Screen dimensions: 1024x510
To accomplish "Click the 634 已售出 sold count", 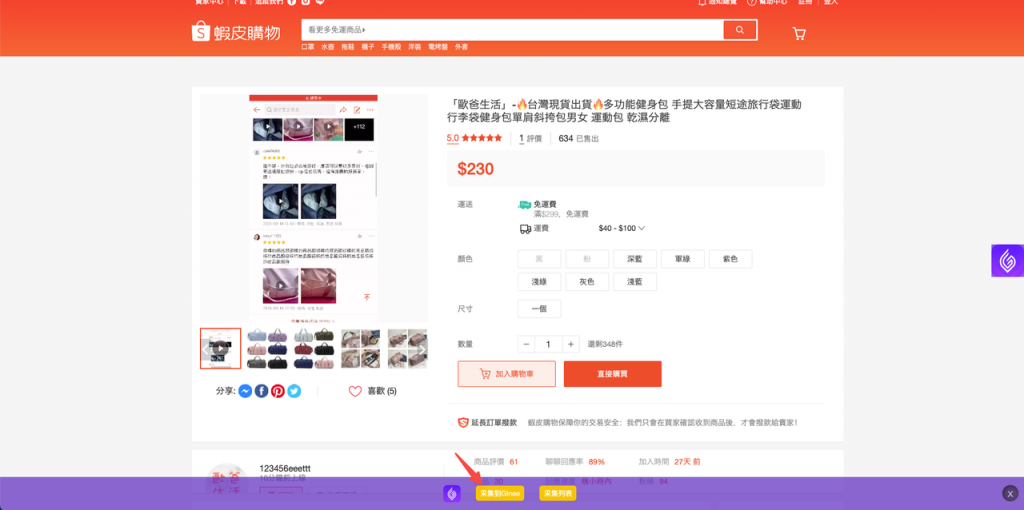I will (579, 138).
